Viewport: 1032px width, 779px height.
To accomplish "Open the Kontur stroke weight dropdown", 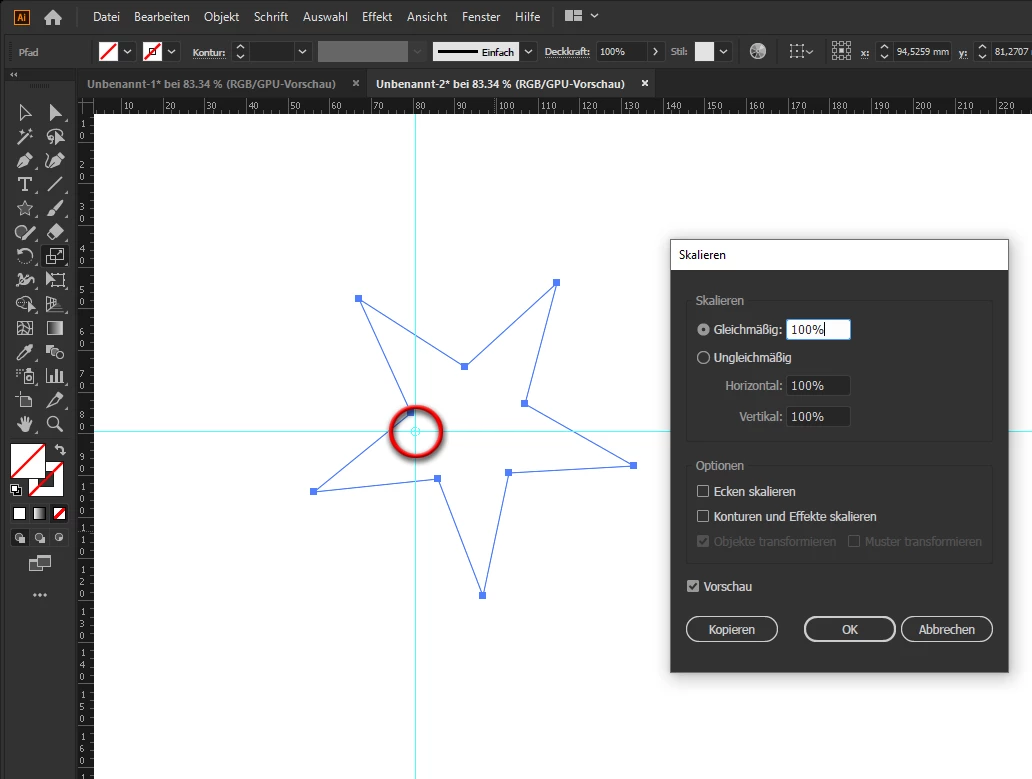I will point(302,51).
